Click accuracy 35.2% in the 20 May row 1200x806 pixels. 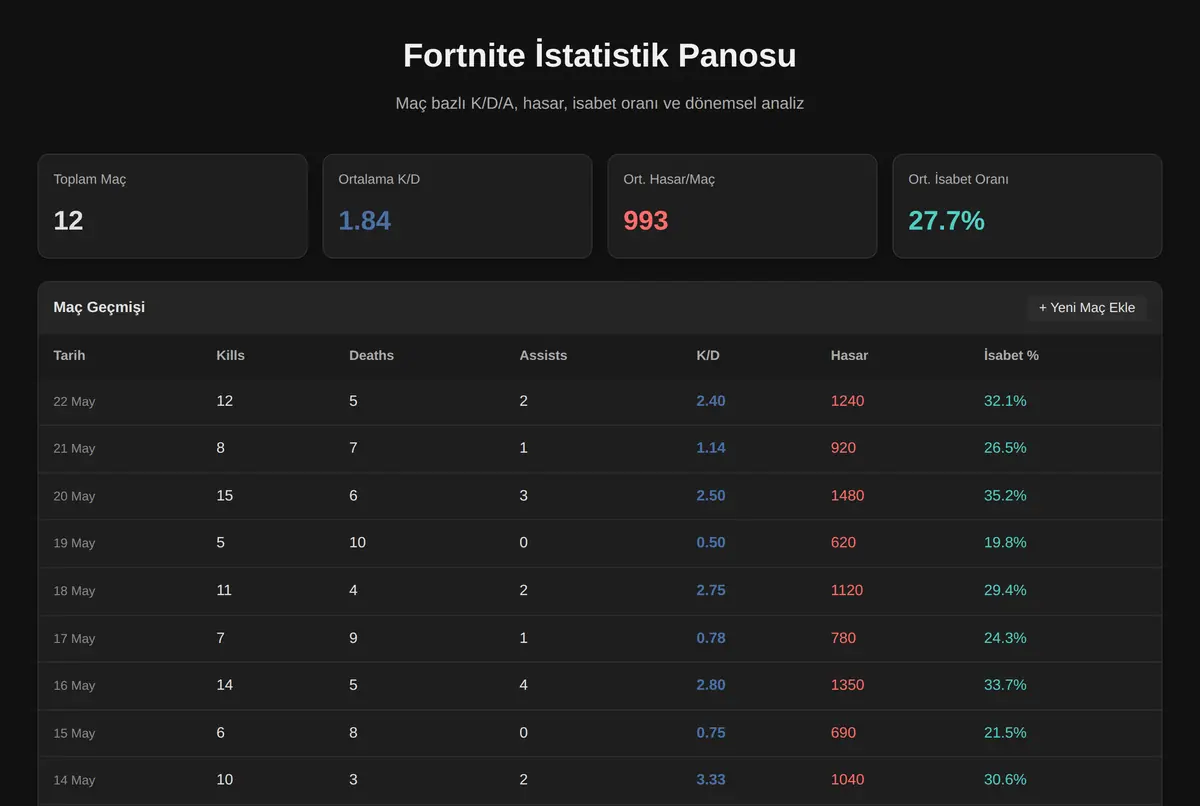pyautogui.click(x=1005, y=496)
